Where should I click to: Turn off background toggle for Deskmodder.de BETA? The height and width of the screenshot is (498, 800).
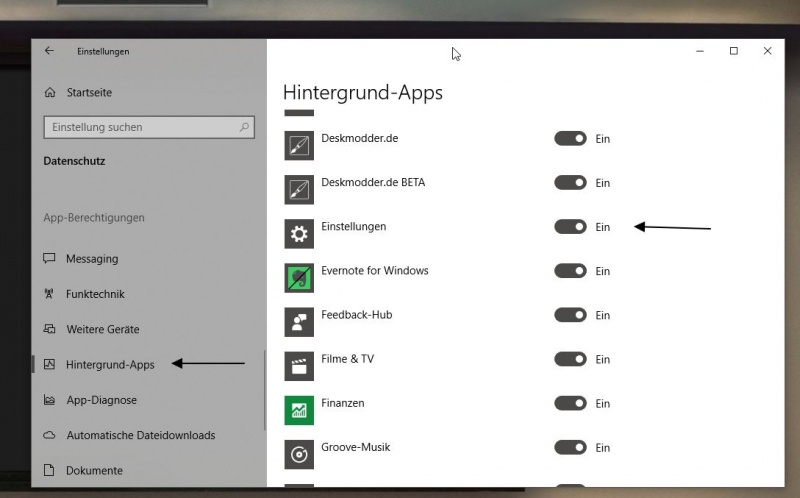[x=570, y=183]
